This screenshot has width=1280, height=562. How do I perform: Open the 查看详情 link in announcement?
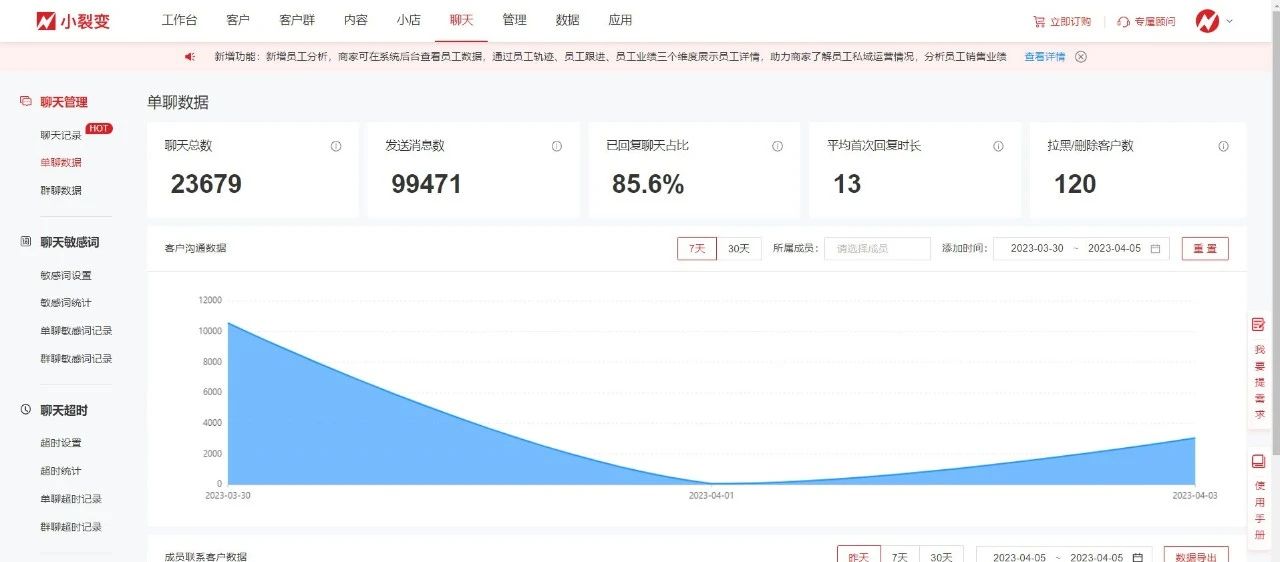click(1044, 57)
